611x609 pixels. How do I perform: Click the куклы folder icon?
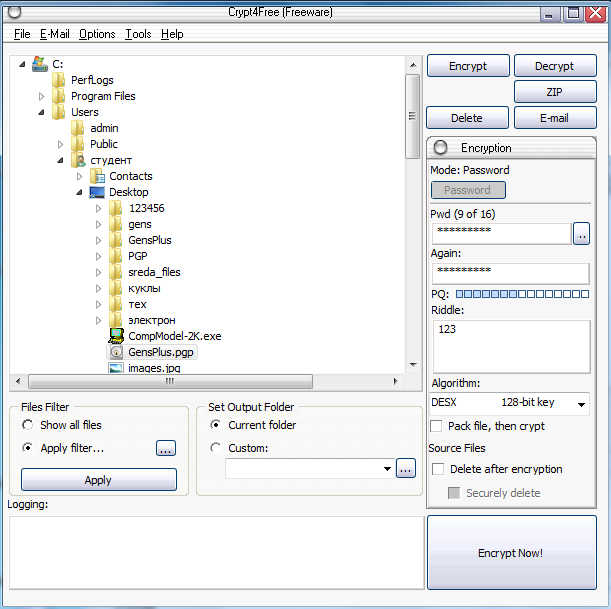116,288
